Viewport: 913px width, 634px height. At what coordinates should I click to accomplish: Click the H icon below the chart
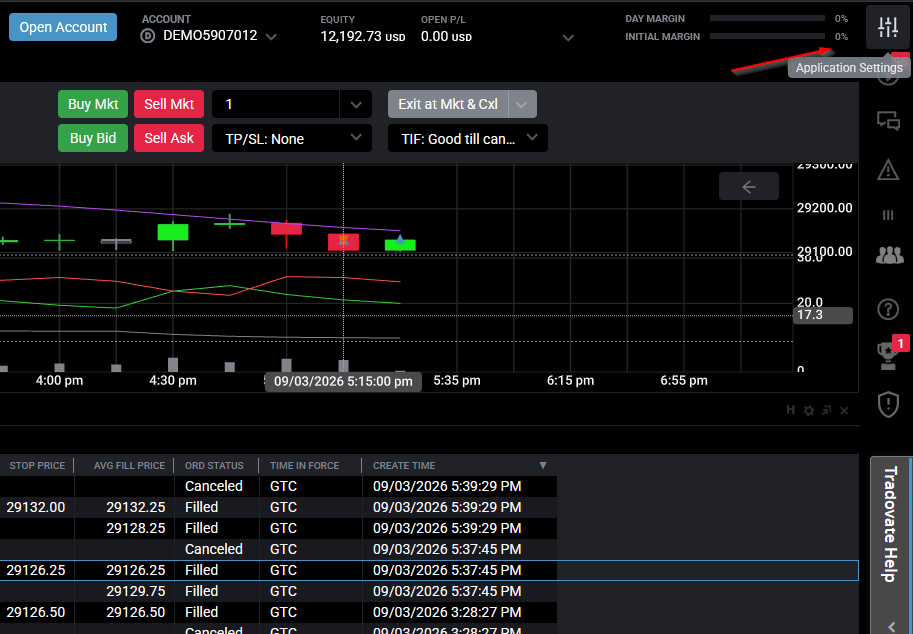click(790, 410)
